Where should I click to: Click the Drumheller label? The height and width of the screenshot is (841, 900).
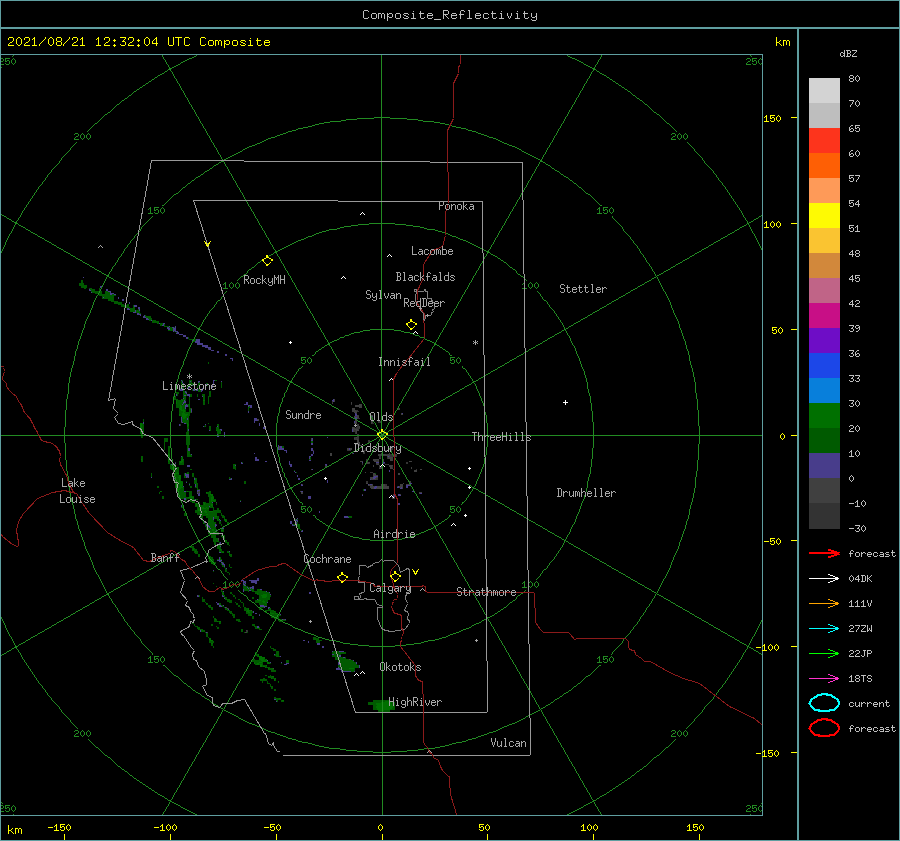point(586,493)
